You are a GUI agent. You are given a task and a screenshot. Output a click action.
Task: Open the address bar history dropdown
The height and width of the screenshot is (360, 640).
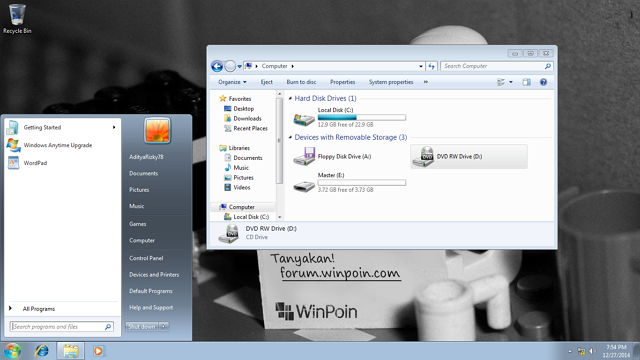tap(421, 66)
